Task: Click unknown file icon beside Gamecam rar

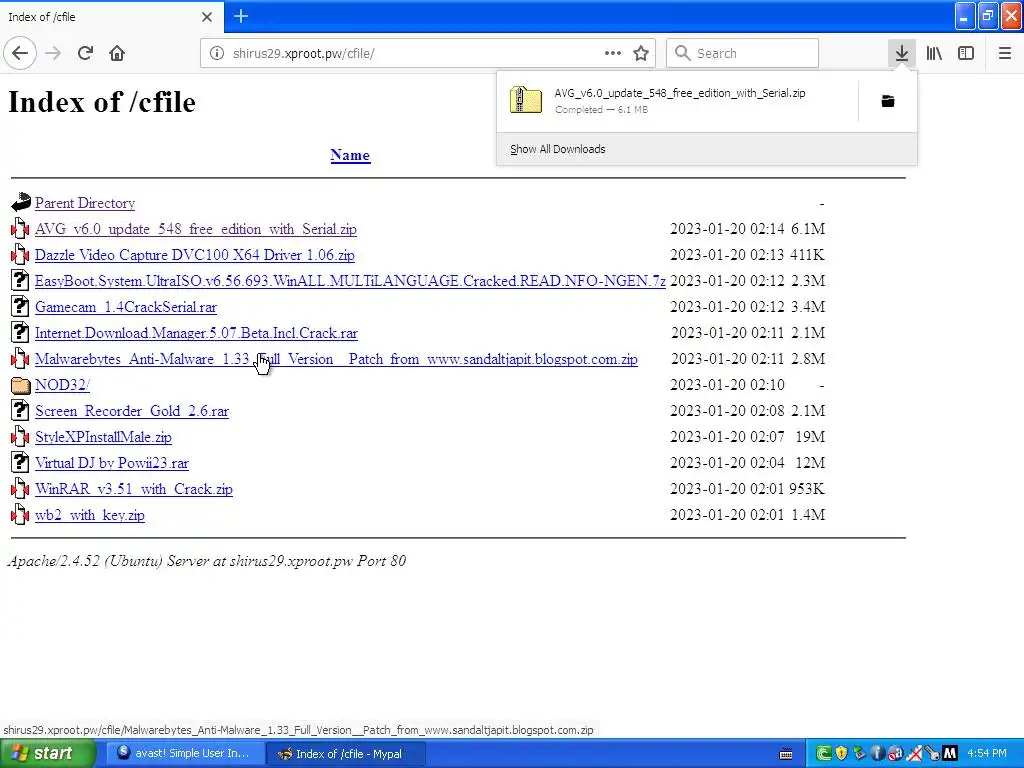Action: coord(20,306)
